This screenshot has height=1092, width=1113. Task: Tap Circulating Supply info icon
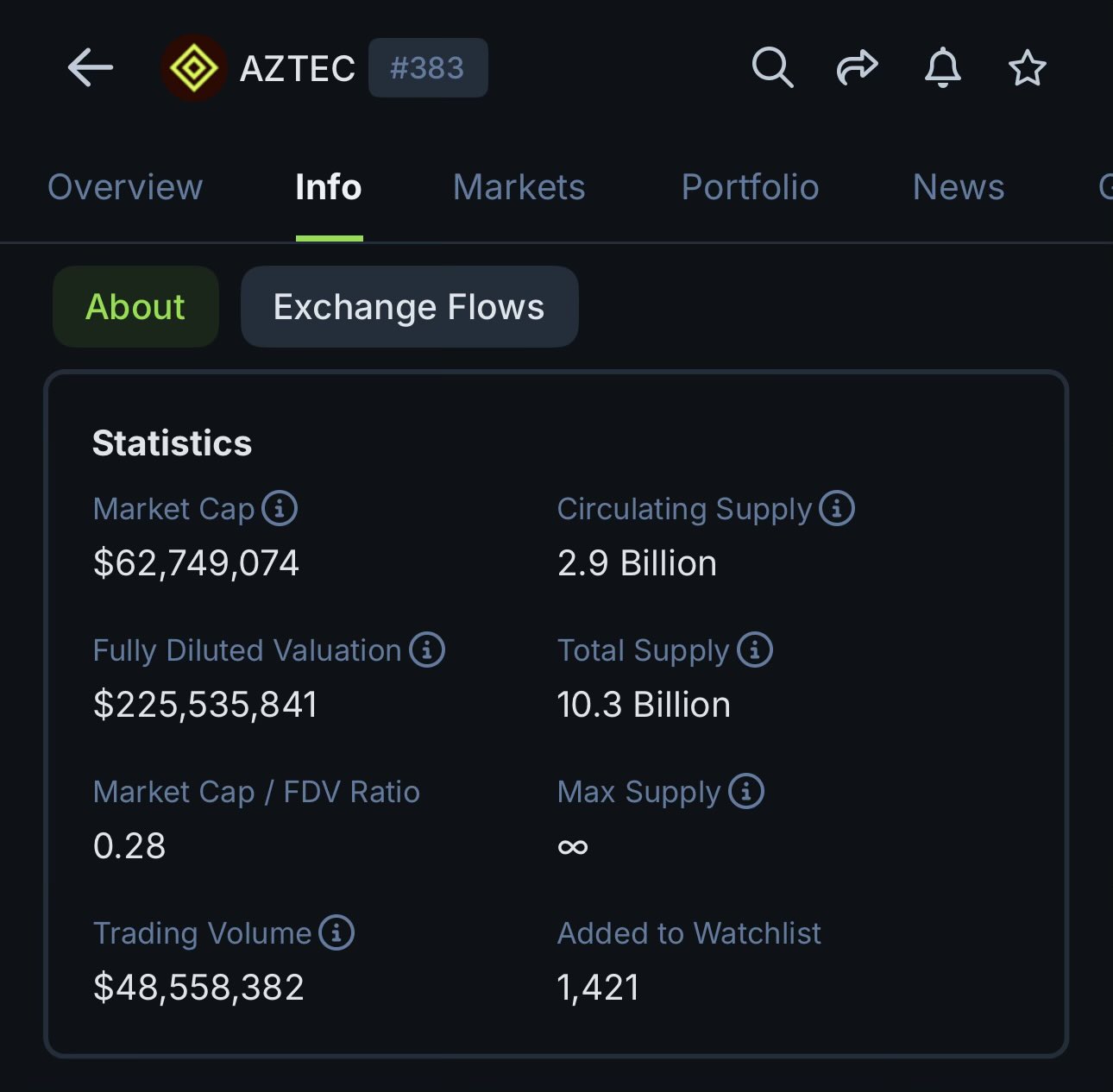click(837, 508)
